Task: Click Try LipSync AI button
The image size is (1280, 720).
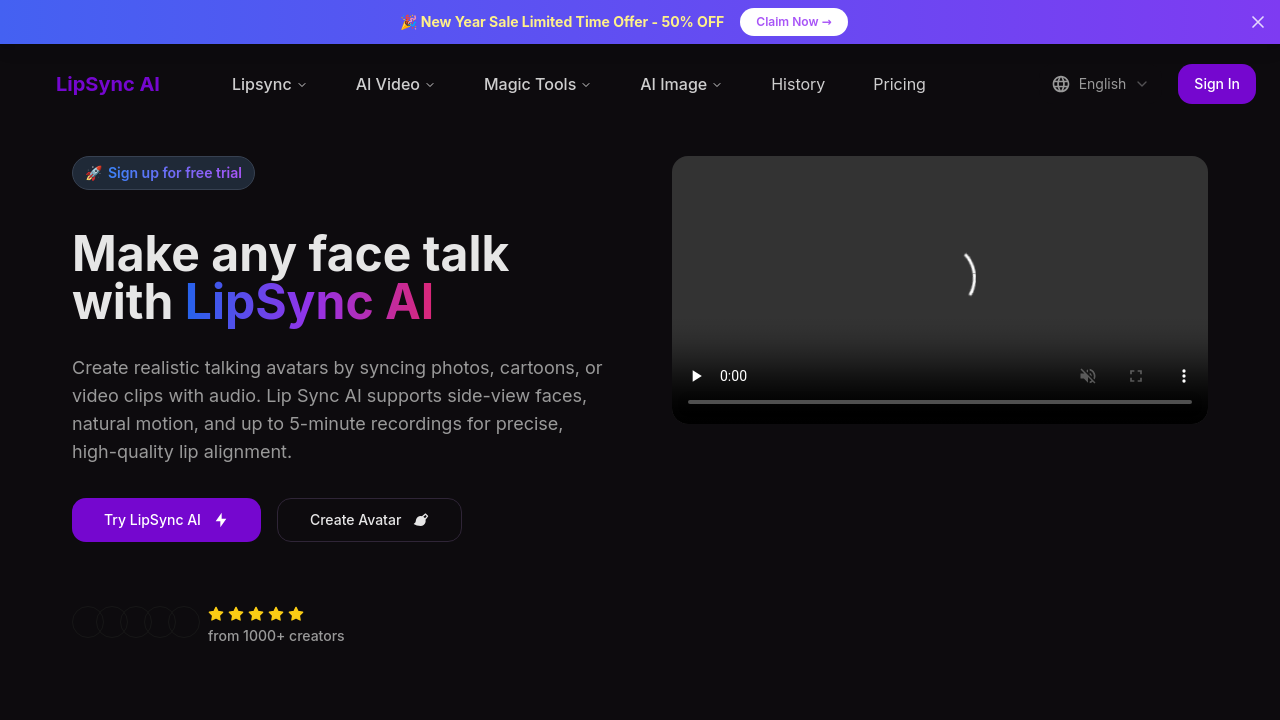Action: pos(166,520)
